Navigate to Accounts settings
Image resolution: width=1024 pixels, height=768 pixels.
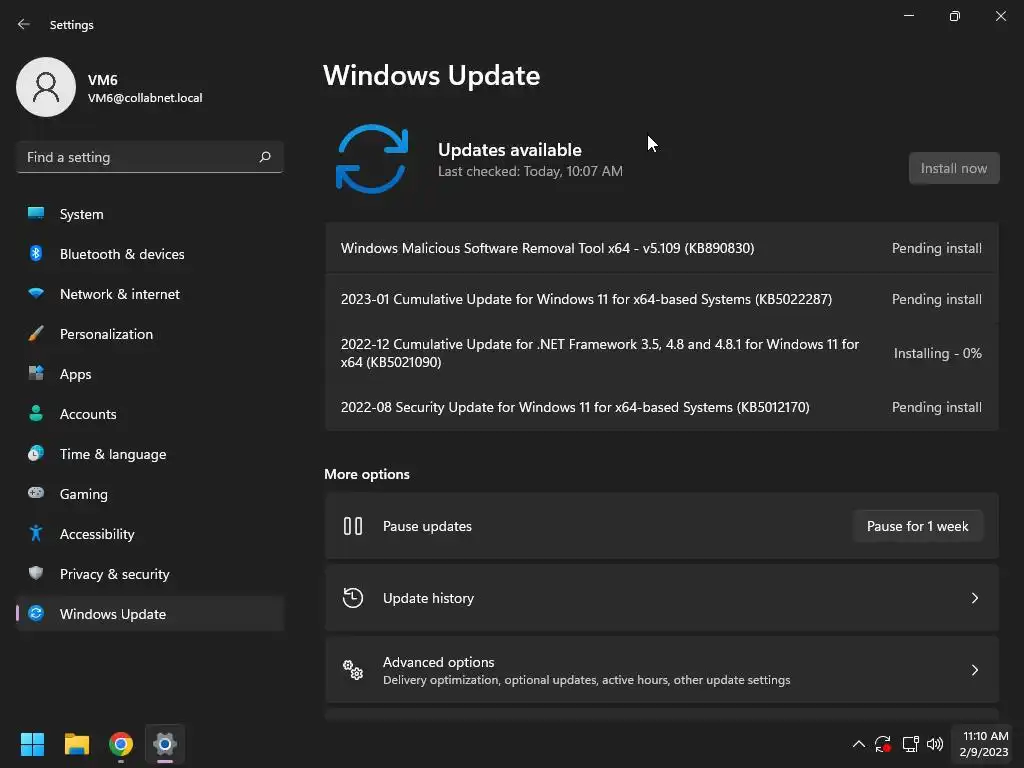150,414
